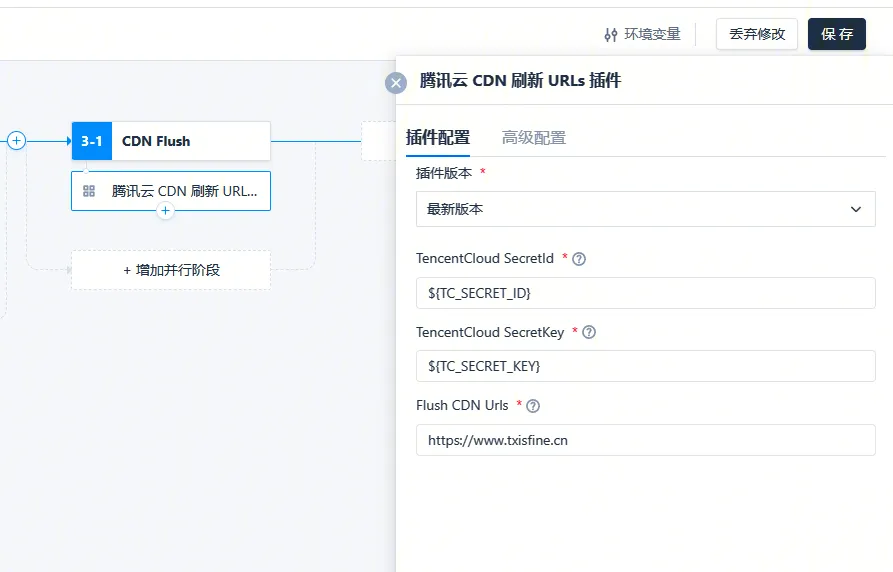Add a task using plus below CDN task
The width and height of the screenshot is (893, 572).
[x=166, y=211]
